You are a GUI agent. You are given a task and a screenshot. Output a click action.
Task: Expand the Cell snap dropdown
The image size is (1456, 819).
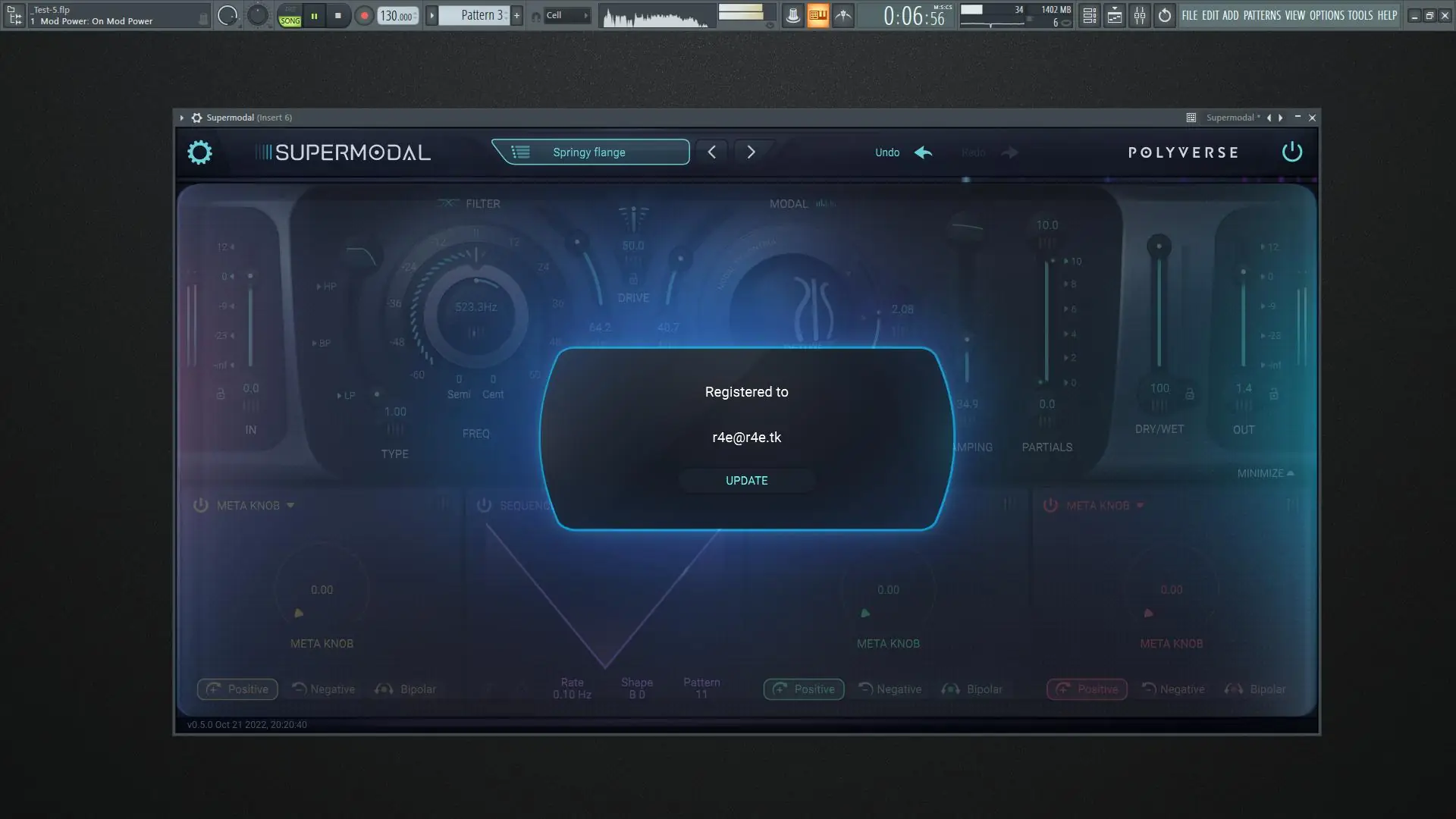(x=566, y=15)
